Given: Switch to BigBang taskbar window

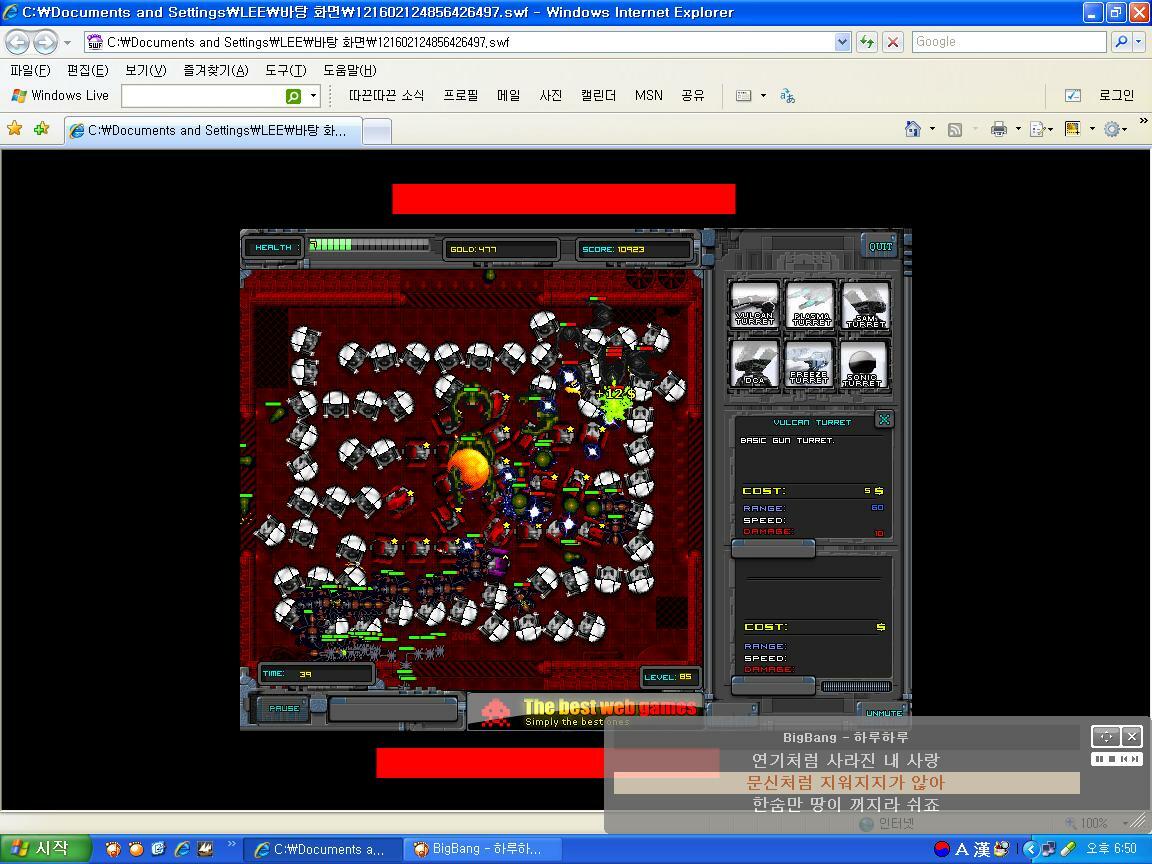Looking at the screenshot, I should [x=483, y=849].
